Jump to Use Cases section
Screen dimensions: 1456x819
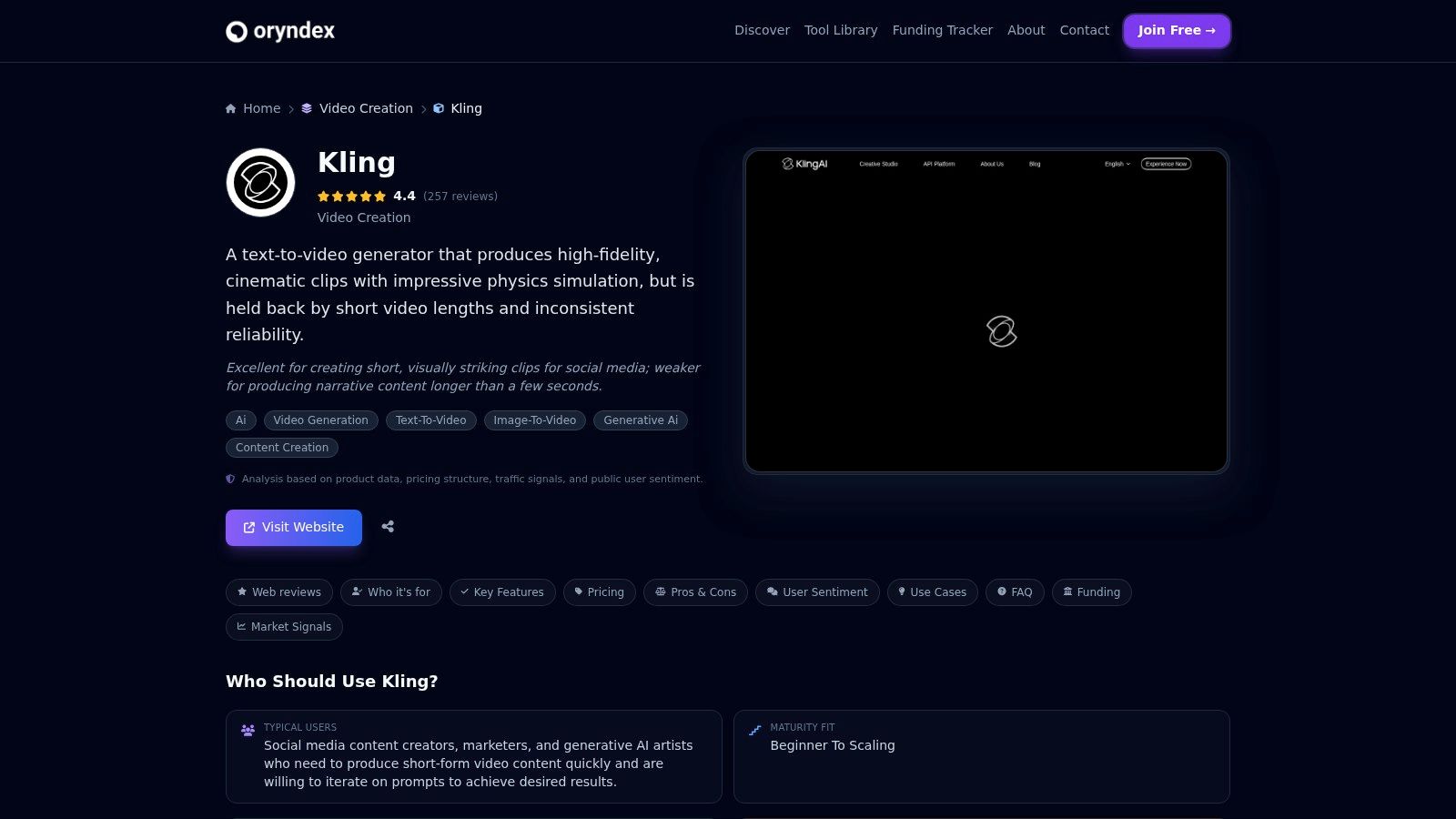pos(933,592)
